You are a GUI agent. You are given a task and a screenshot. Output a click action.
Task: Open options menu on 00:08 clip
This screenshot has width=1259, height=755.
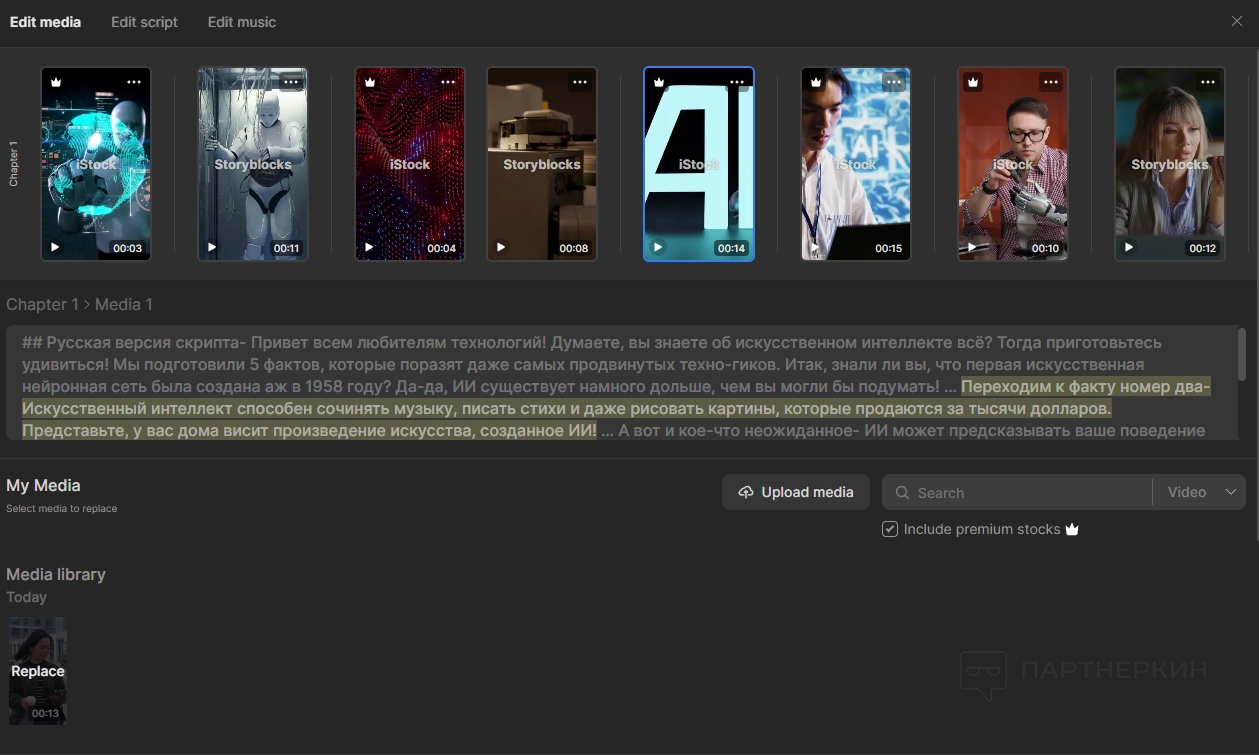tap(580, 82)
